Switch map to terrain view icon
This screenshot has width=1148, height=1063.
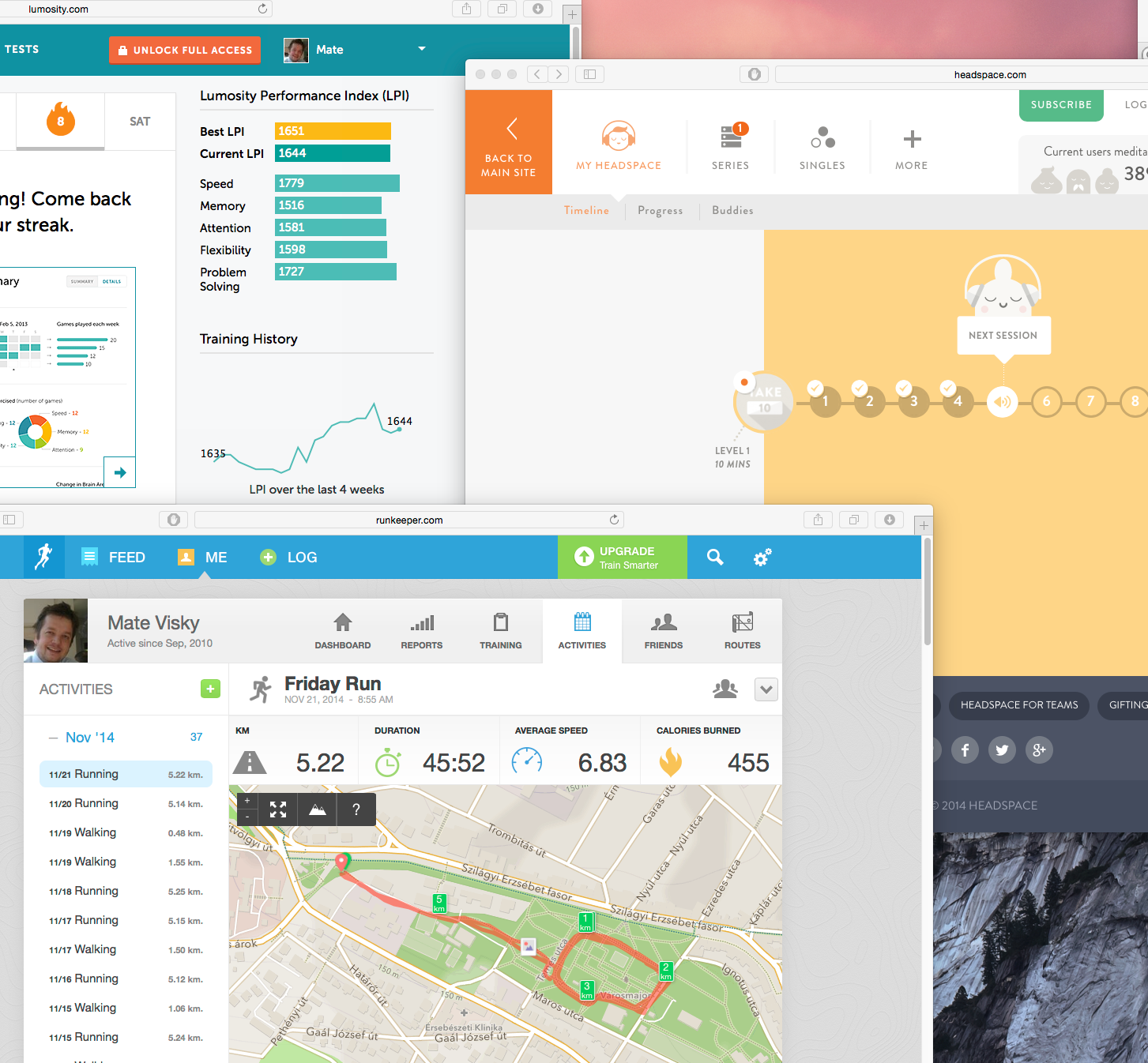pos(318,809)
